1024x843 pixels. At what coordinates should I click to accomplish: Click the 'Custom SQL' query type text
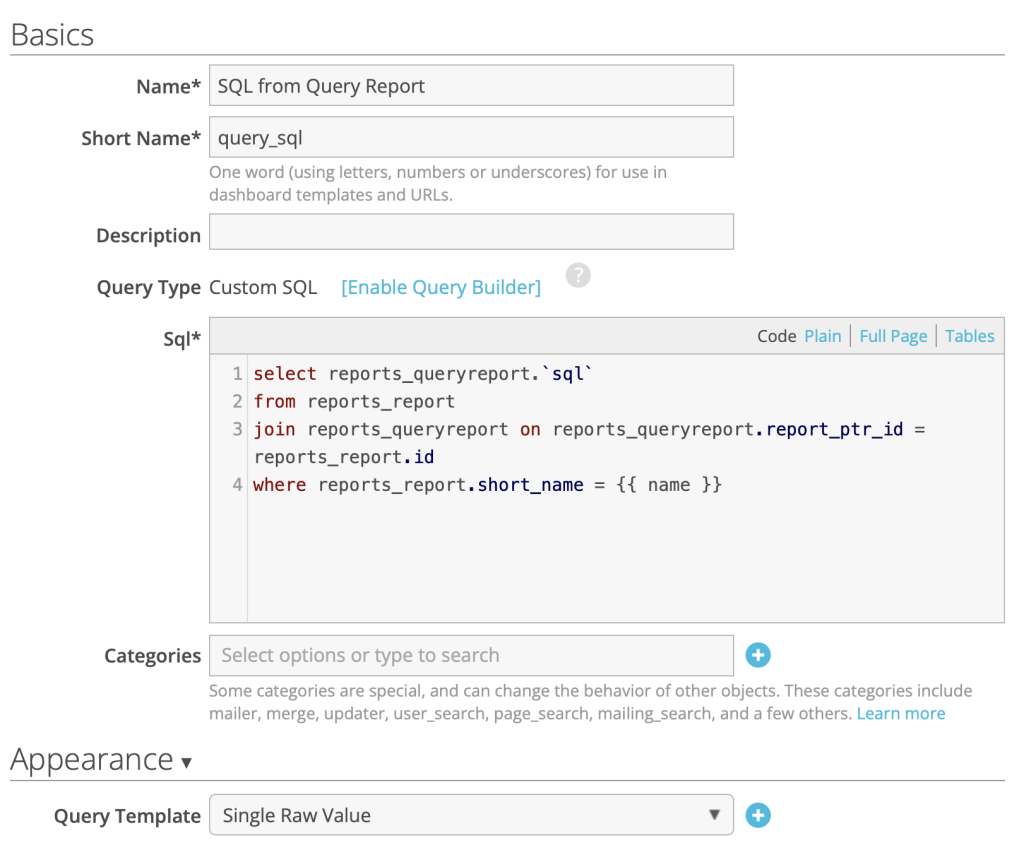pyautogui.click(x=263, y=287)
